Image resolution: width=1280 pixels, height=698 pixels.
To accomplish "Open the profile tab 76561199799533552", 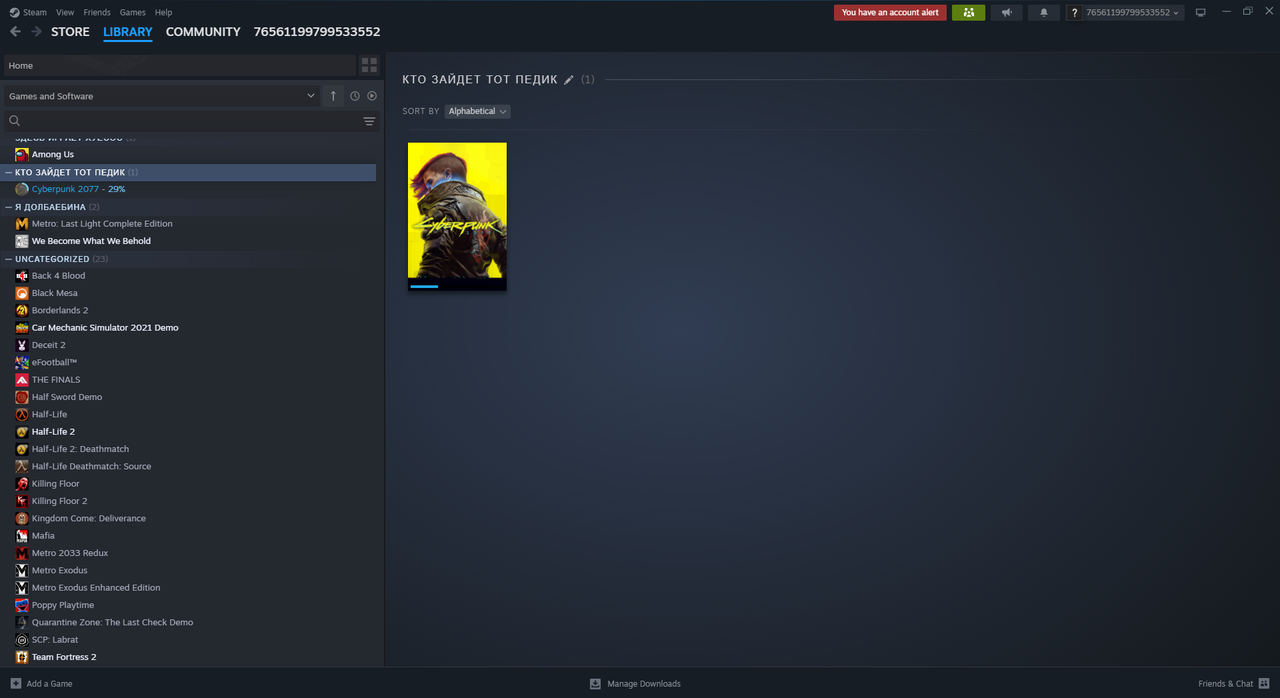I will pyautogui.click(x=317, y=32).
